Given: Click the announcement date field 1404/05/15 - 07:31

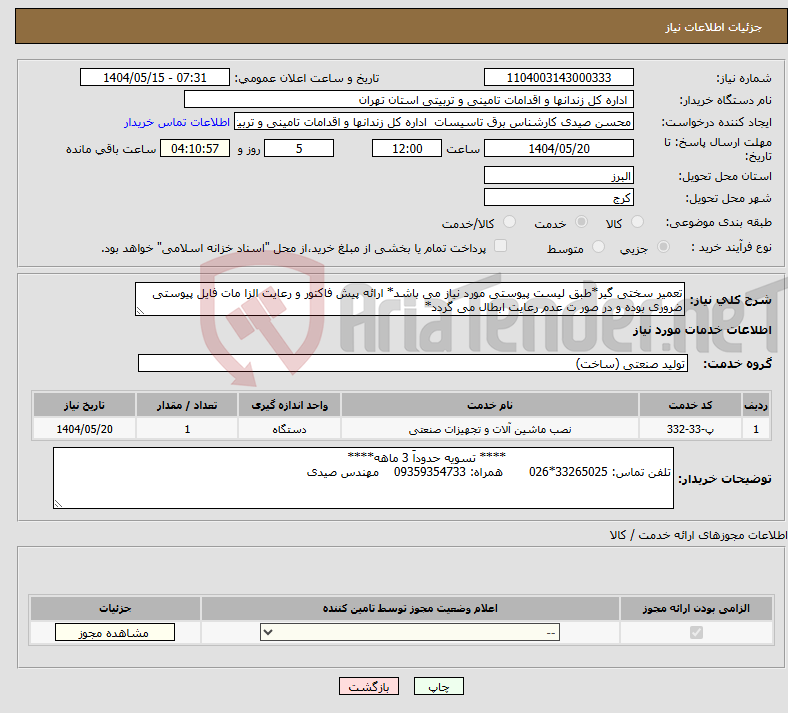Looking at the screenshot, I should tap(155, 77).
